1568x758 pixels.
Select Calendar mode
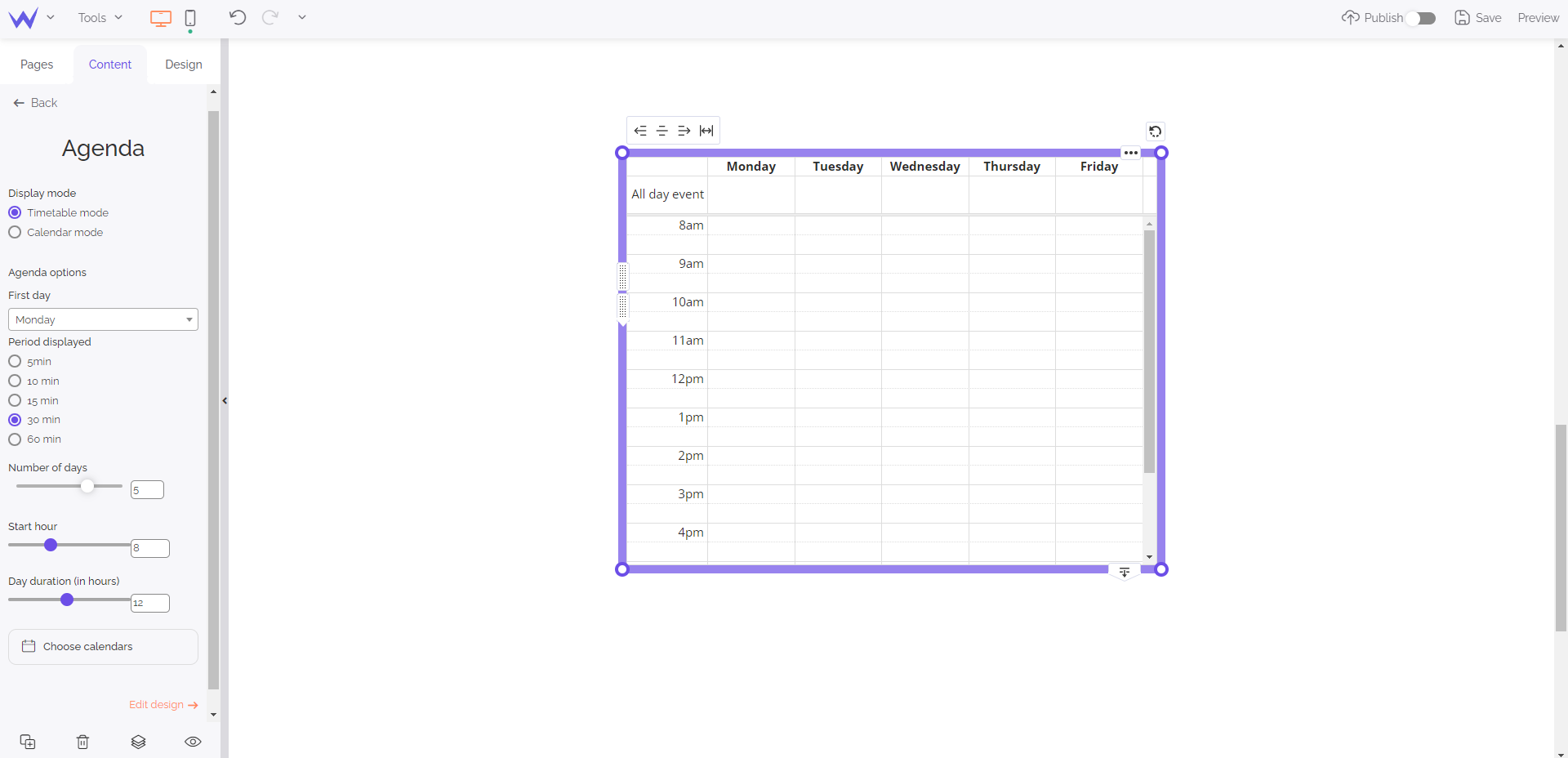pos(15,232)
